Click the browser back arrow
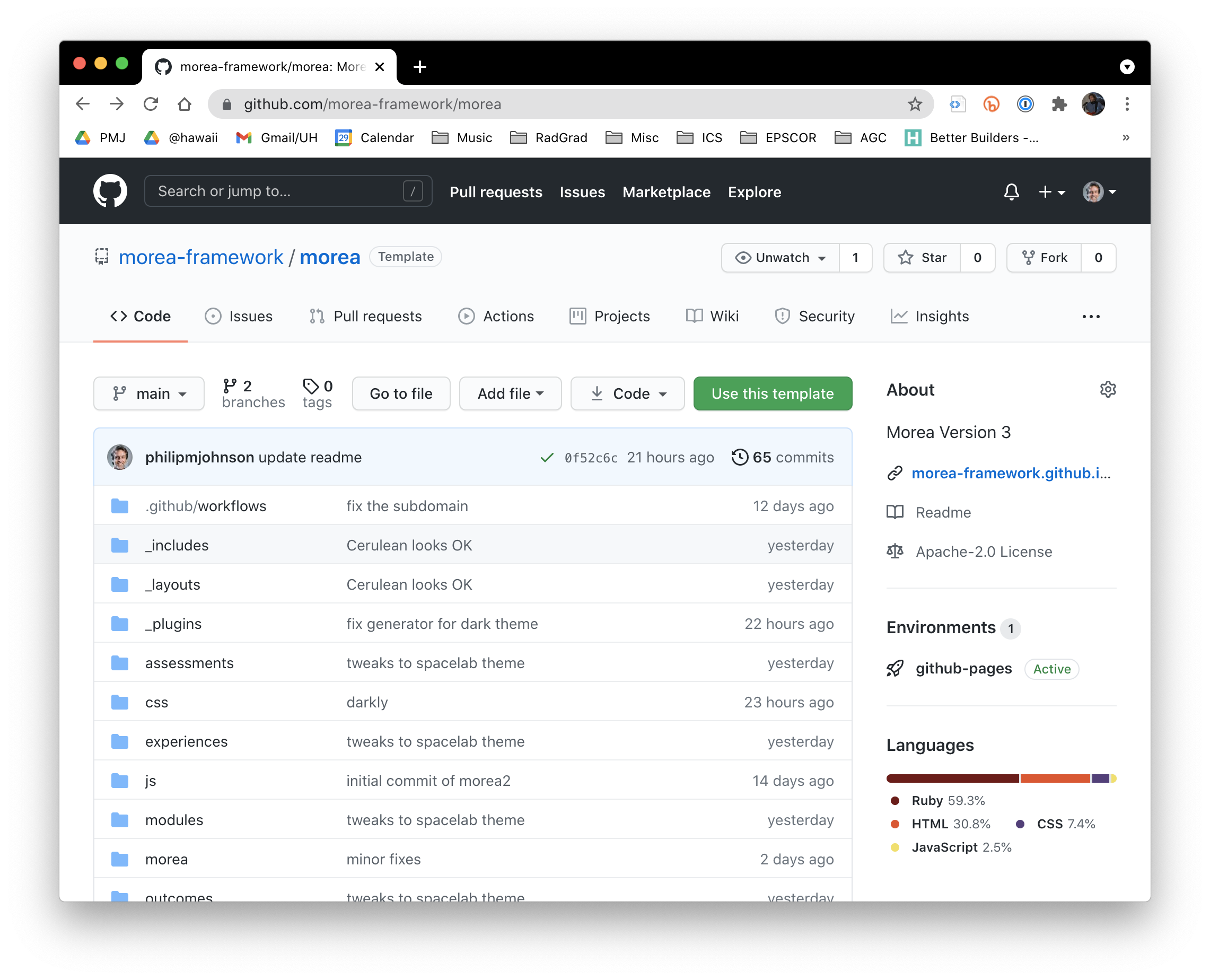The height and width of the screenshot is (980, 1210). (83, 104)
